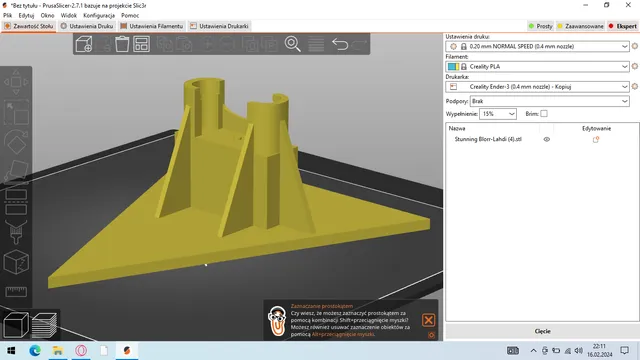Screen dimensions: 640x360
Task: Switch to Ustawienia Filamentu tab
Action: 151,26
